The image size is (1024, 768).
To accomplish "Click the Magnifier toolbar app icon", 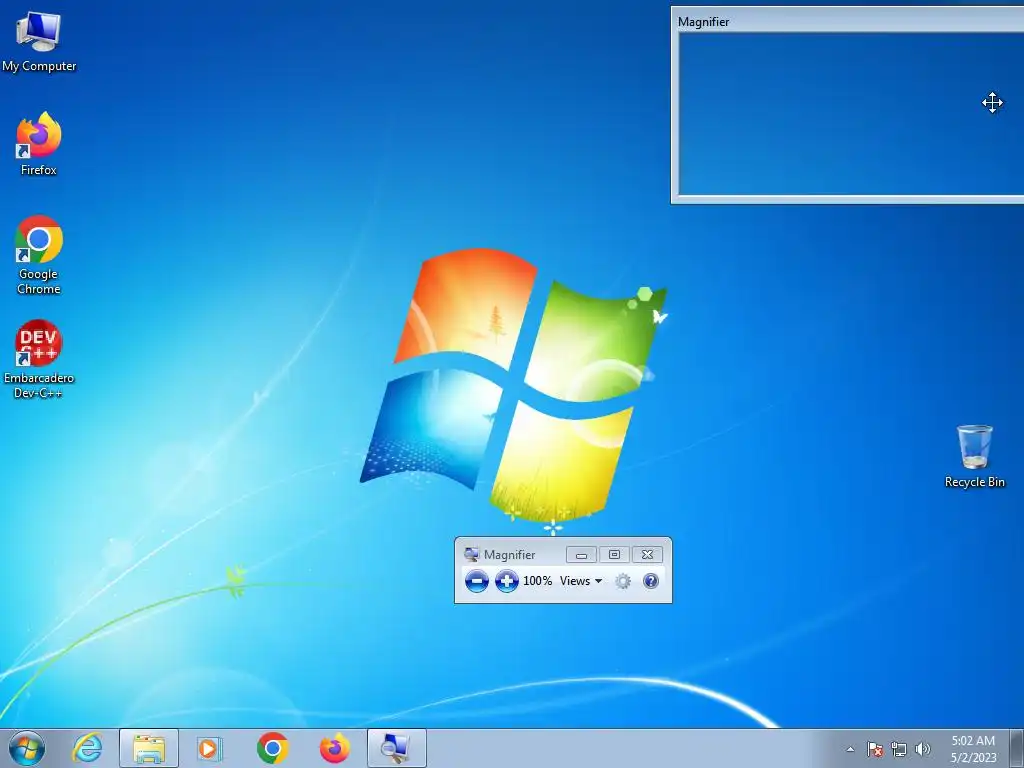I will pyautogui.click(x=471, y=554).
